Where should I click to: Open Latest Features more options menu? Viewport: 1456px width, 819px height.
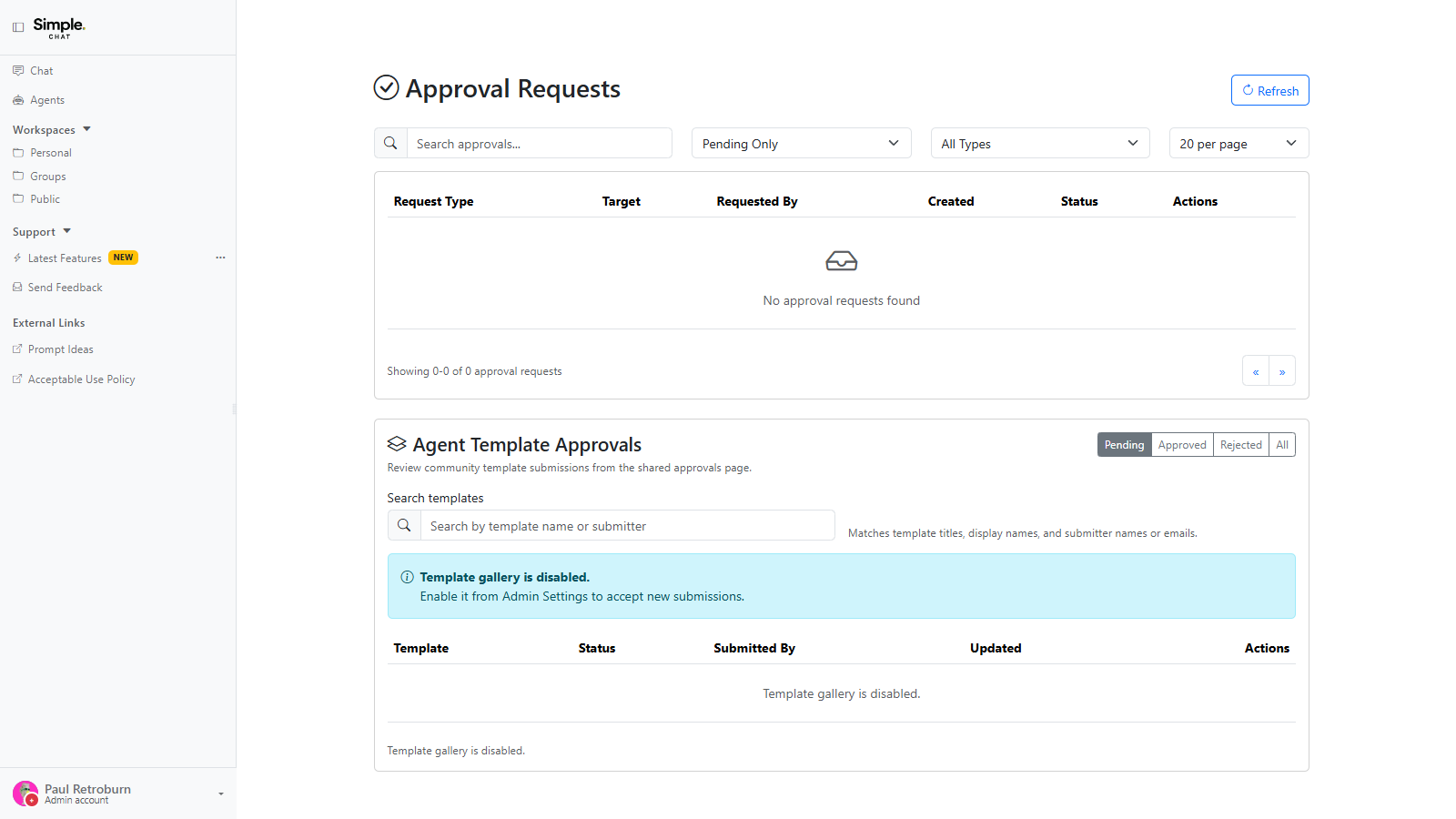click(220, 258)
